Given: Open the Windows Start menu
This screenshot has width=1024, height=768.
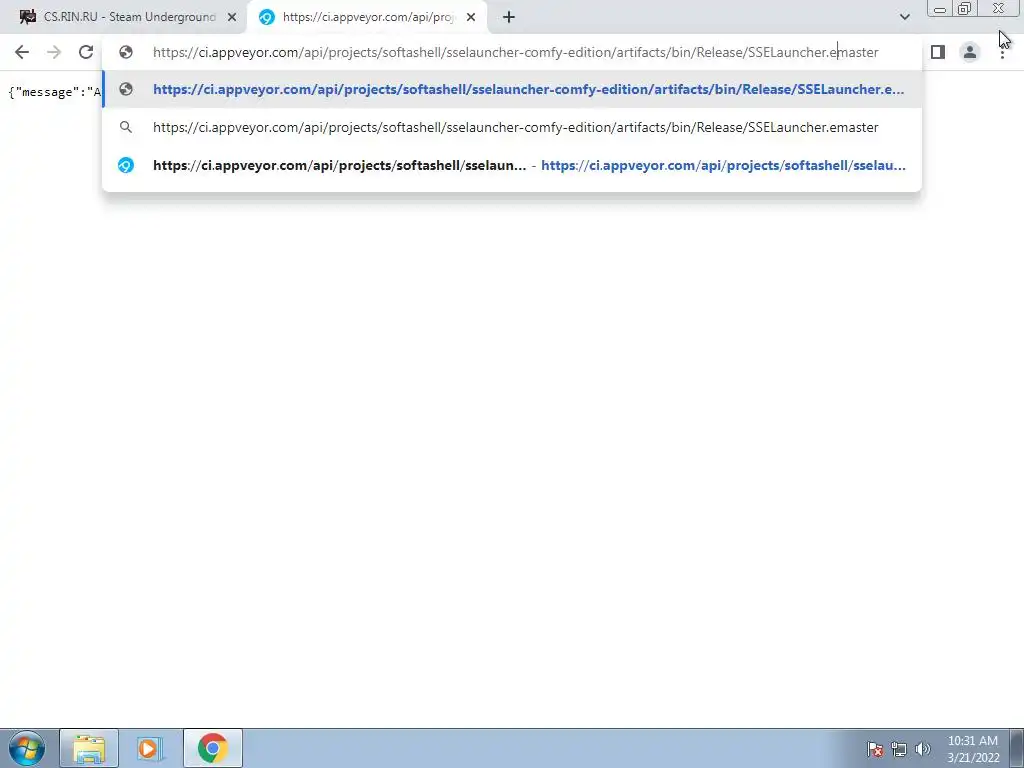Looking at the screenshot, I should [27, 748].
